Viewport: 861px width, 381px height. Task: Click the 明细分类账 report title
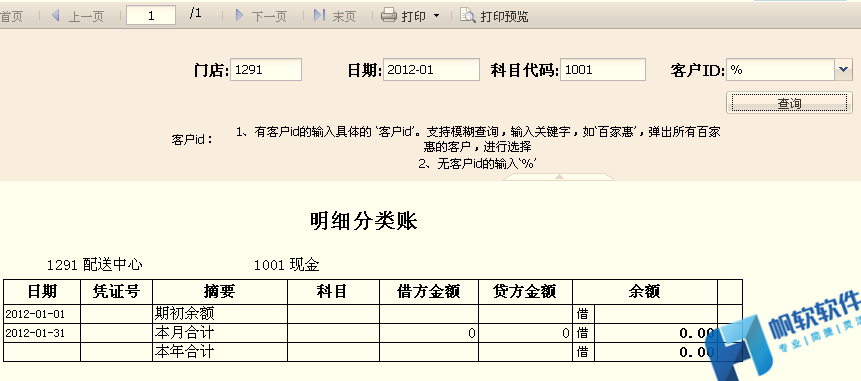click(364, 221)
